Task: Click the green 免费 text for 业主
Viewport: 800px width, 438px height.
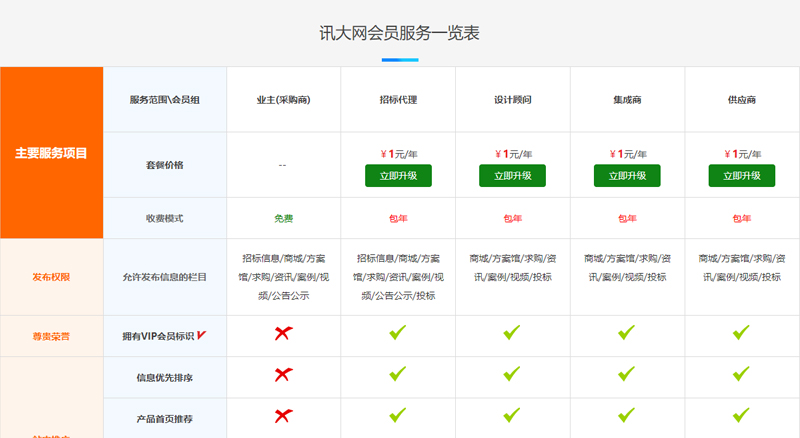Action: point(284,218)
